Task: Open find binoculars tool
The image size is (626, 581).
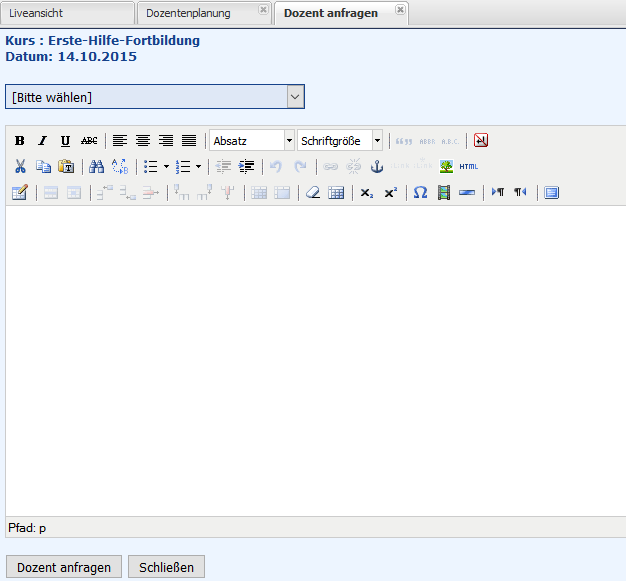Action: pos(96,166)
